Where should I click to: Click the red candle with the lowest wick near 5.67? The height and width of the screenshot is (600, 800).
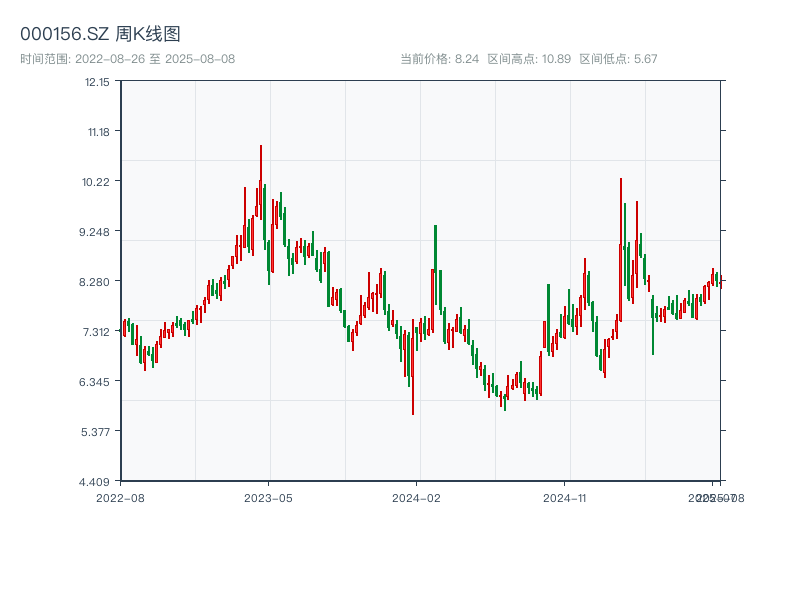(x=413, y=367)
